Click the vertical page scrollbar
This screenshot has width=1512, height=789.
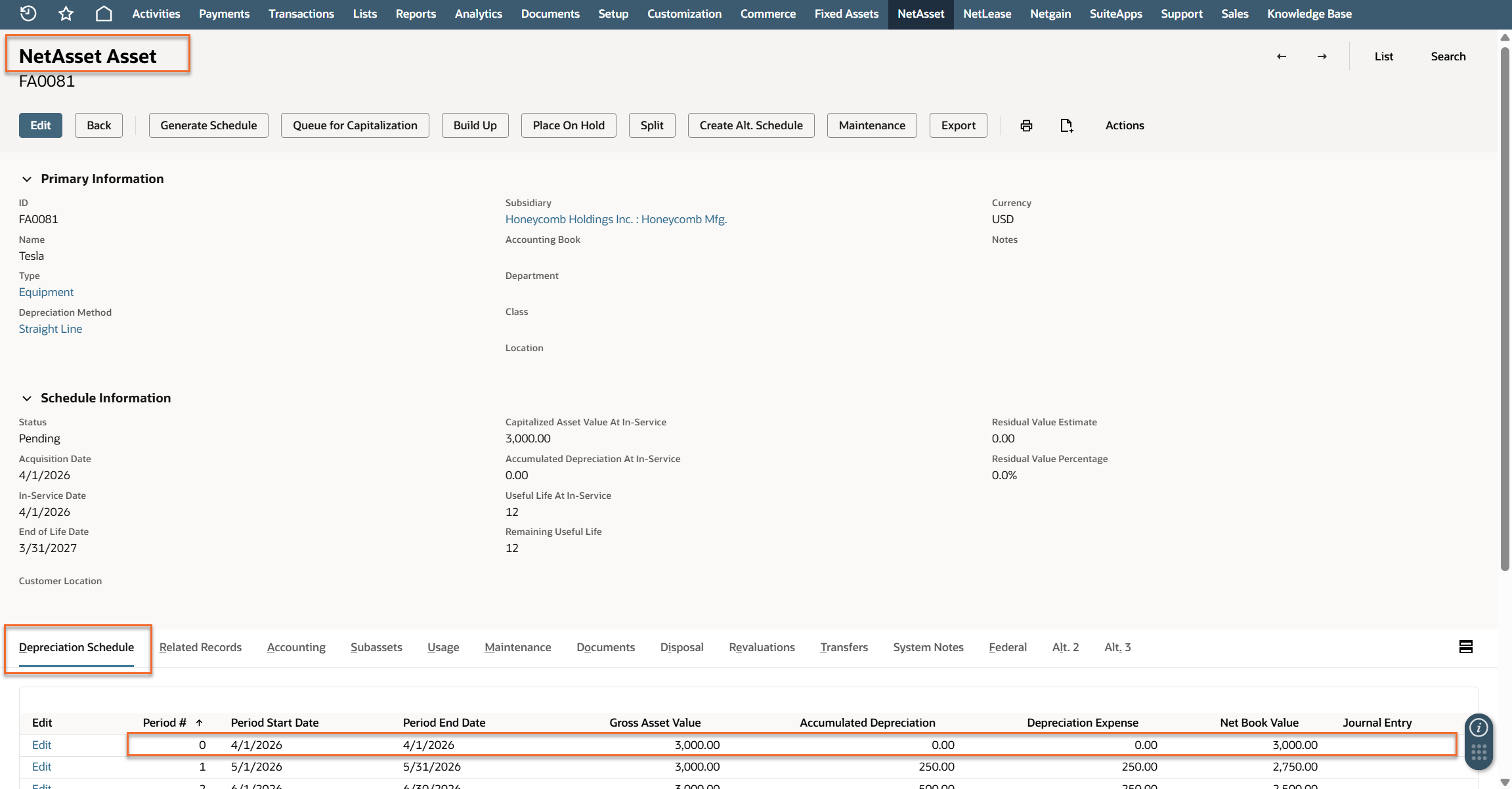click(x=1505, y=309)
